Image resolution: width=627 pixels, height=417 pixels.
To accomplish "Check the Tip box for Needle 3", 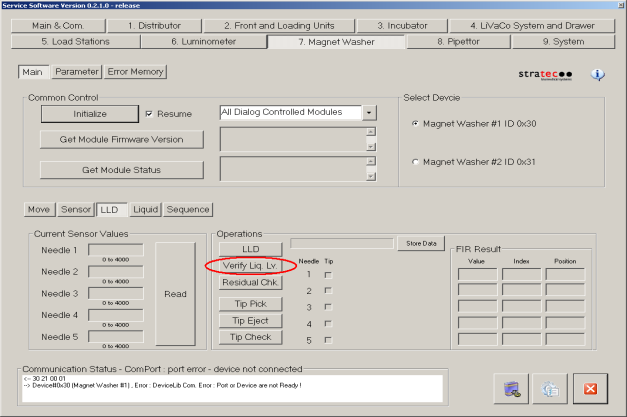I will point(329,307).
